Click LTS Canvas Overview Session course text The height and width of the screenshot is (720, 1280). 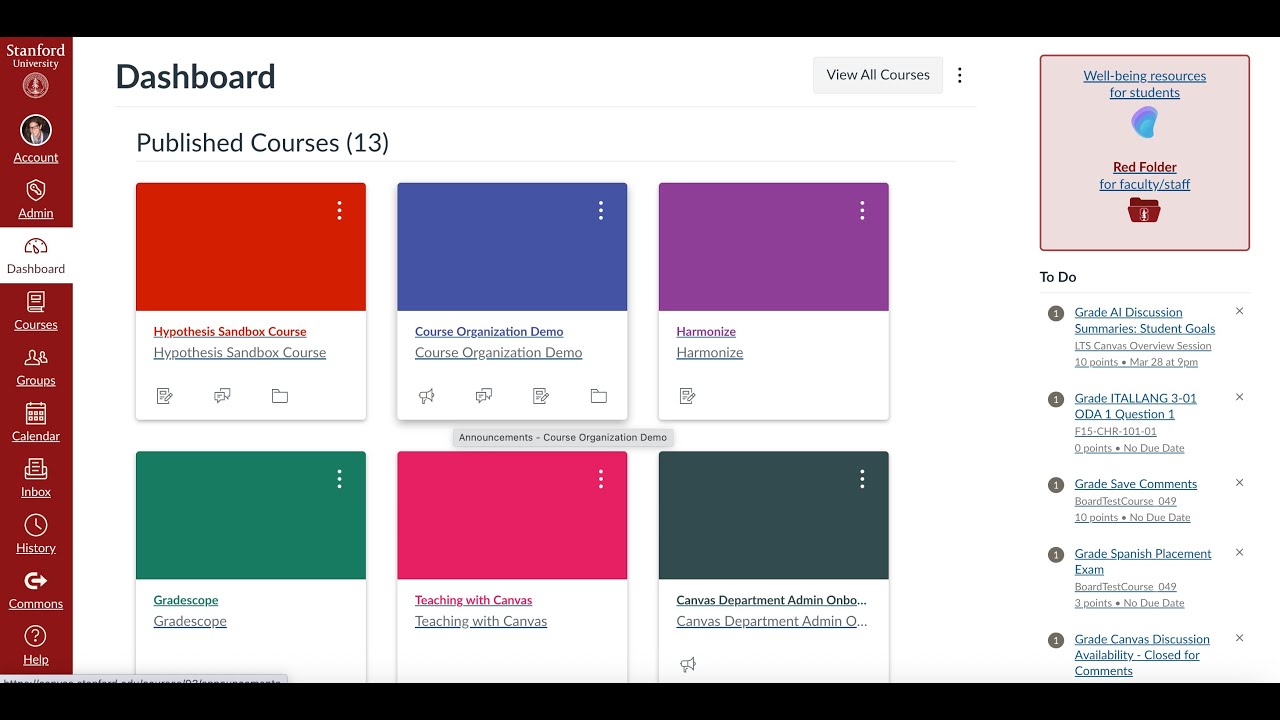point(1143,346)
